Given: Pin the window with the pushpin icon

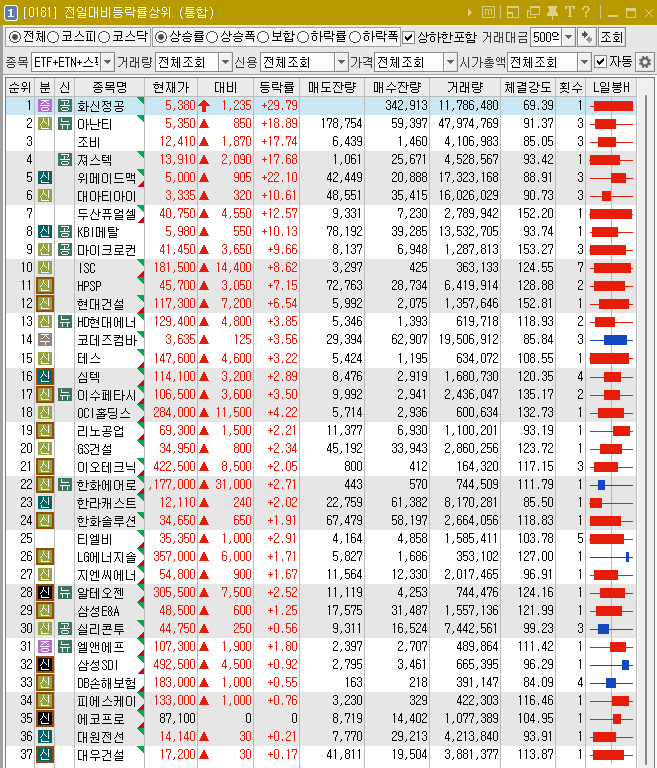Looking at the screenshot, I should [552, 12].
